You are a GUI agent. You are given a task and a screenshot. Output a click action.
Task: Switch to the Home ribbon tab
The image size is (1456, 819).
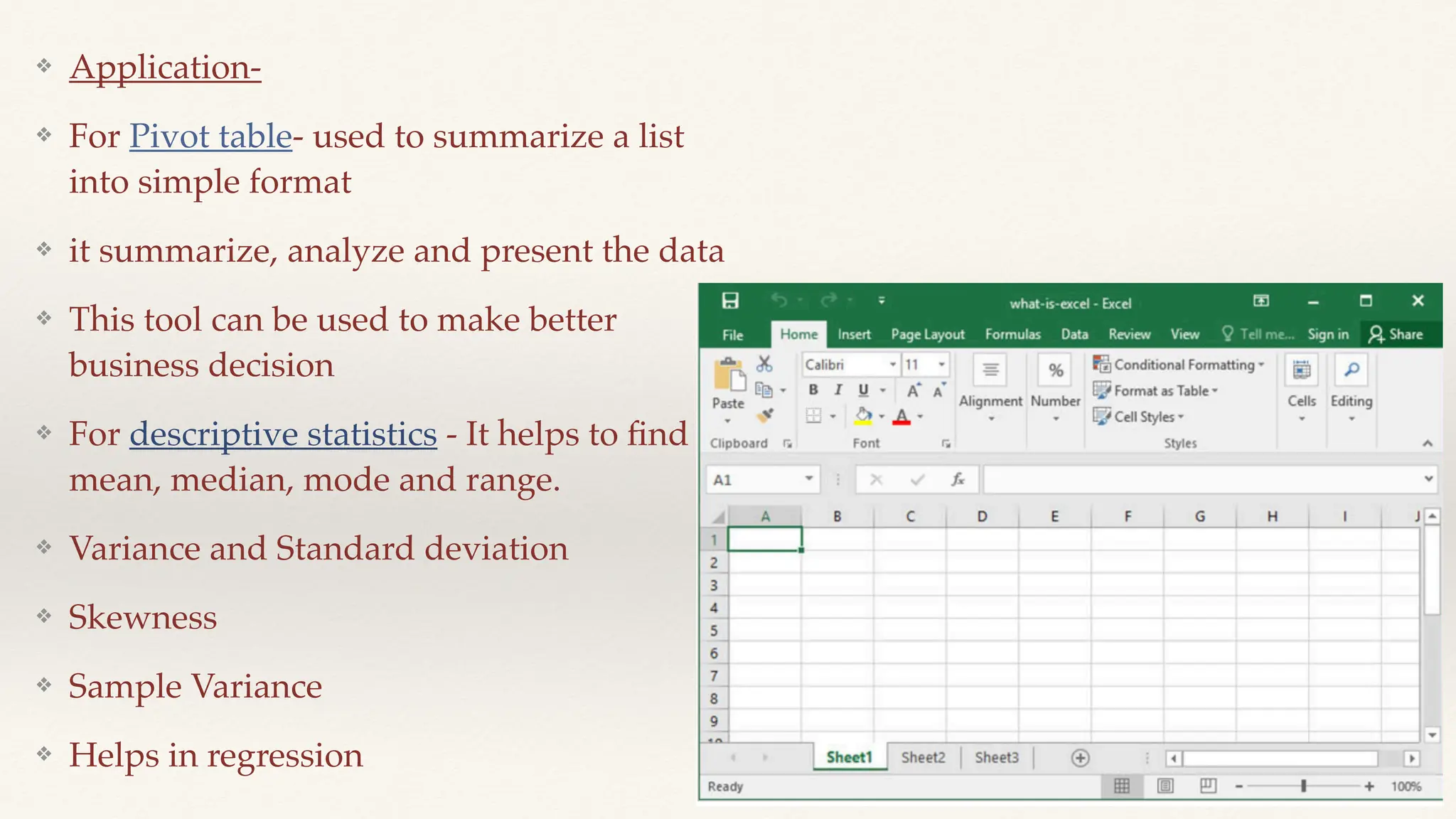tap(799, 334)
